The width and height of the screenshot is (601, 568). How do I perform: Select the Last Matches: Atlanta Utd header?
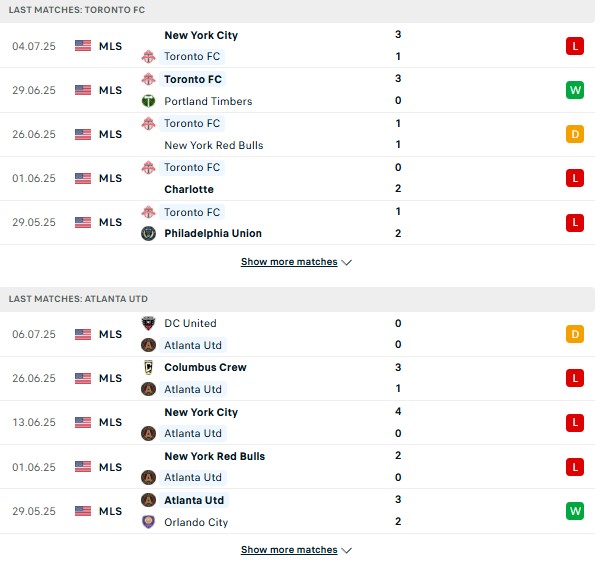[78, 299]
